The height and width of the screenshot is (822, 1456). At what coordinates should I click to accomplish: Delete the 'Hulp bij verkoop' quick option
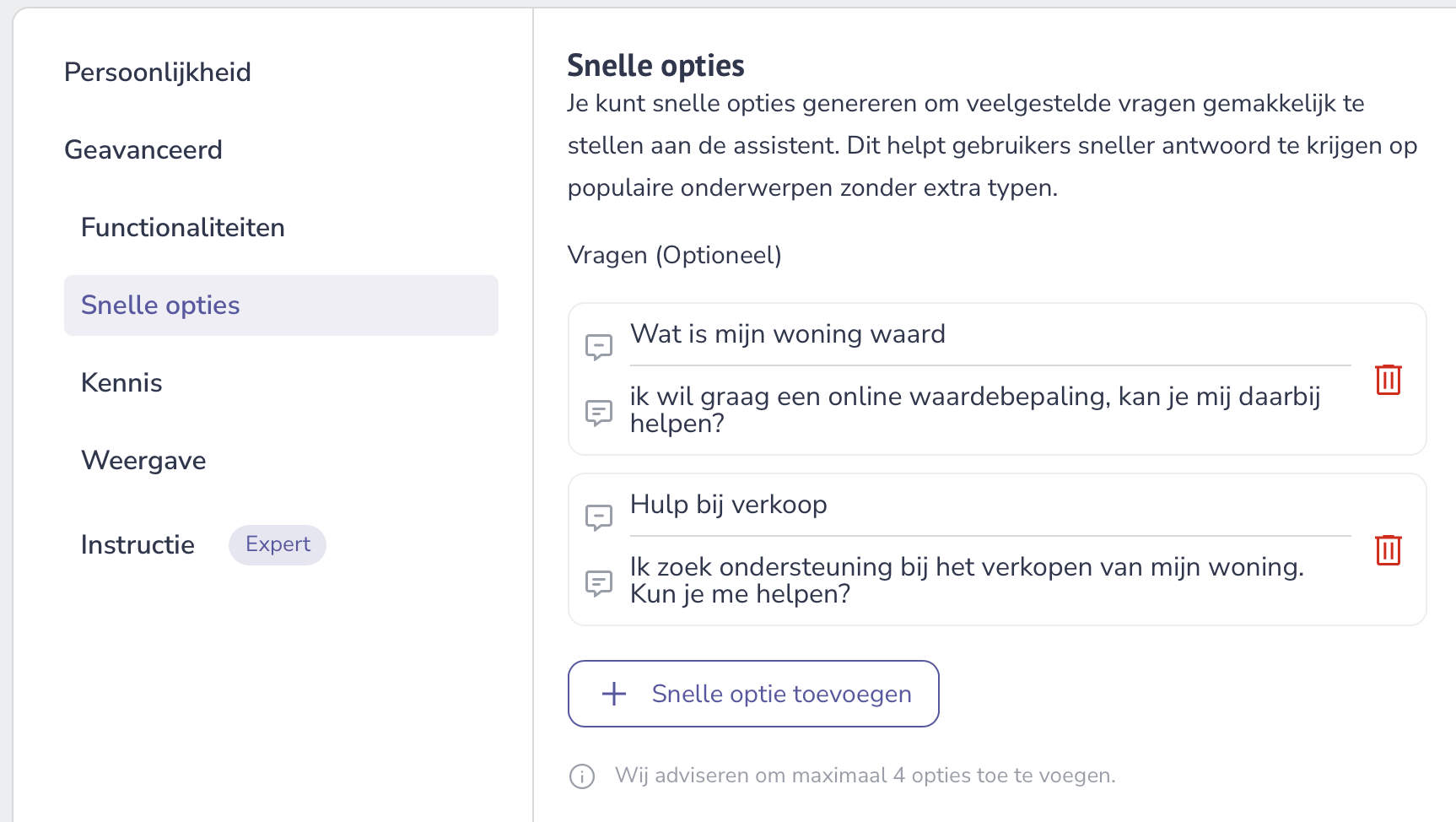coord(1388,550)
